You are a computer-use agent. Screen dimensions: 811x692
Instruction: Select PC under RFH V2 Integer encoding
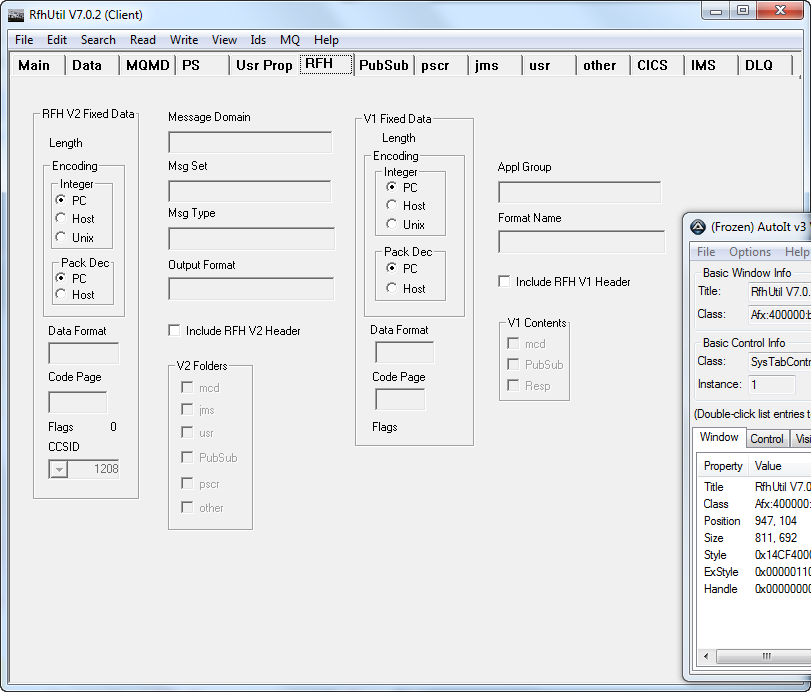point(61,200)
